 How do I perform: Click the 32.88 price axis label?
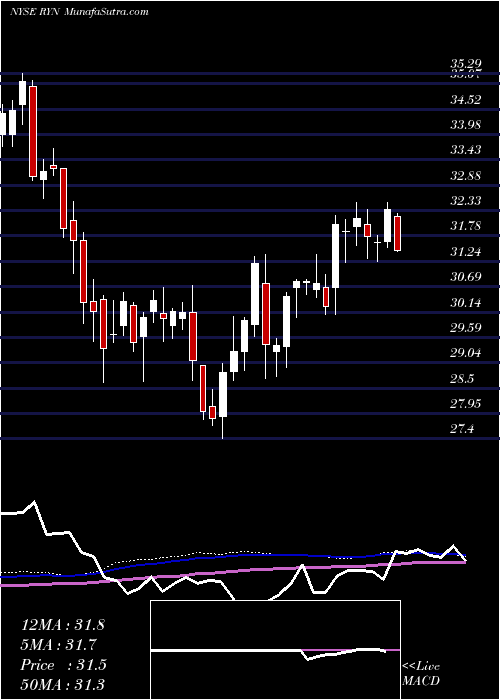pyautogui.click(x=466, y=175)
